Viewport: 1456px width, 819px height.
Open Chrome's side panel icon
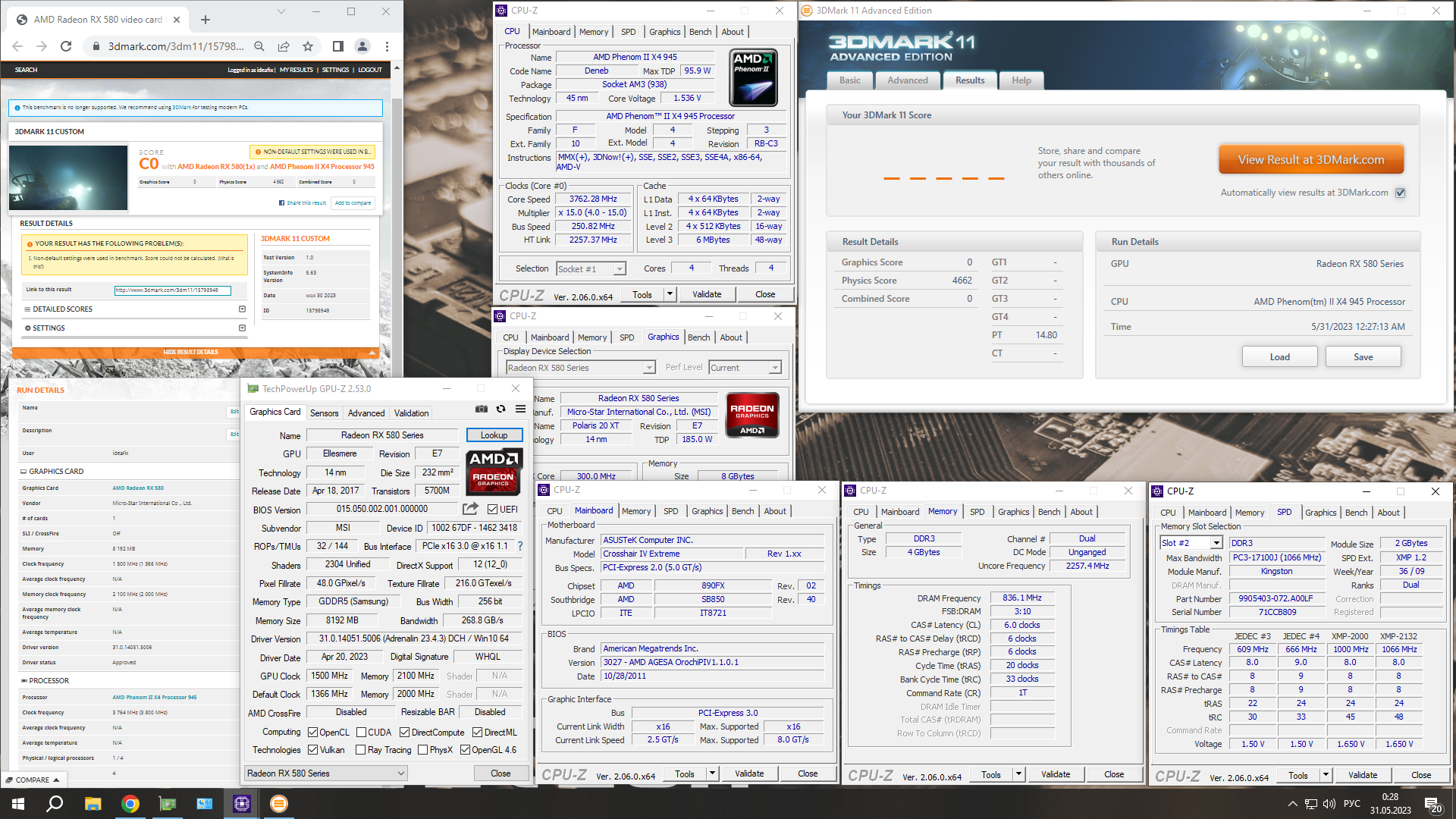coord(338,46)
